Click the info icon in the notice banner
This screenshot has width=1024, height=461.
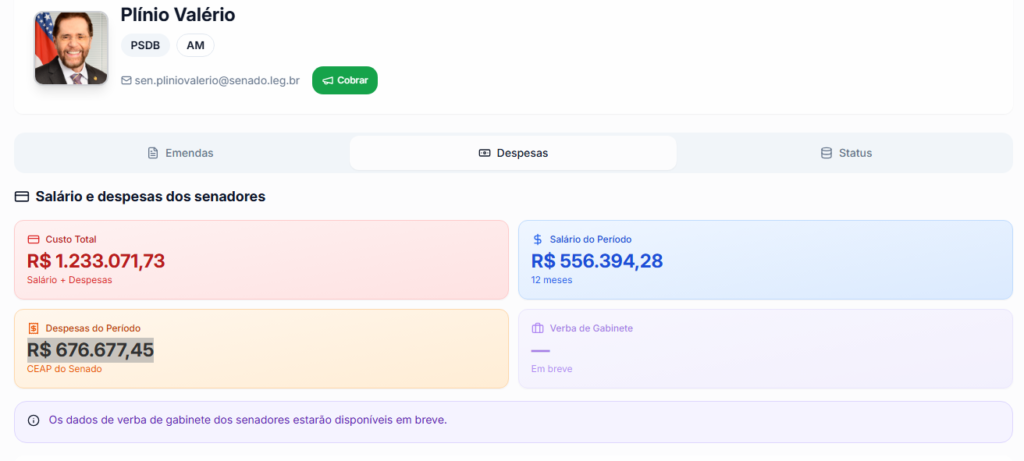pos(33,420)
